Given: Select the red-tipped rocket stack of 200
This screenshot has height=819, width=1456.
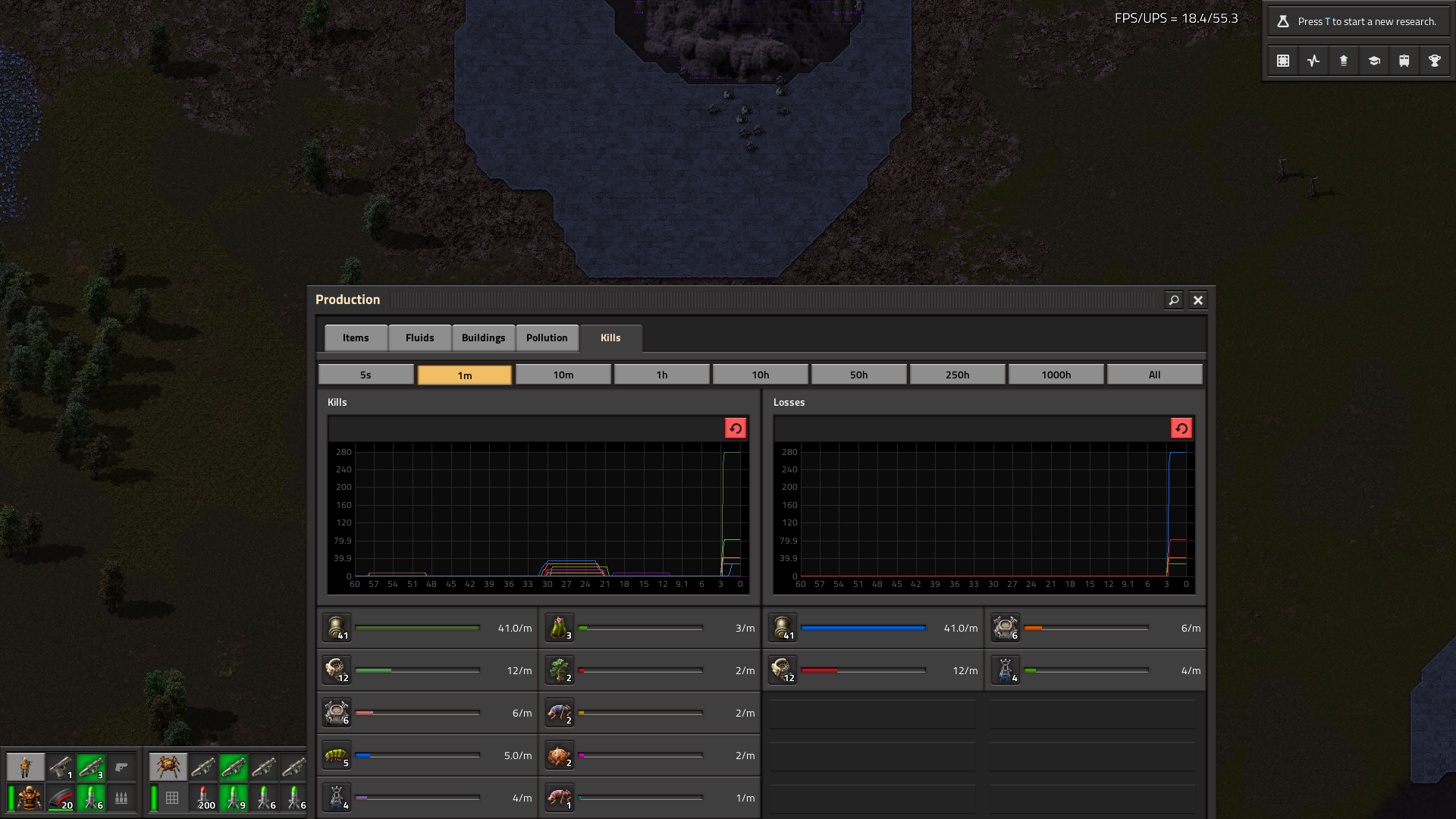Looking at the screenshot, I should (x=203, y=798).
